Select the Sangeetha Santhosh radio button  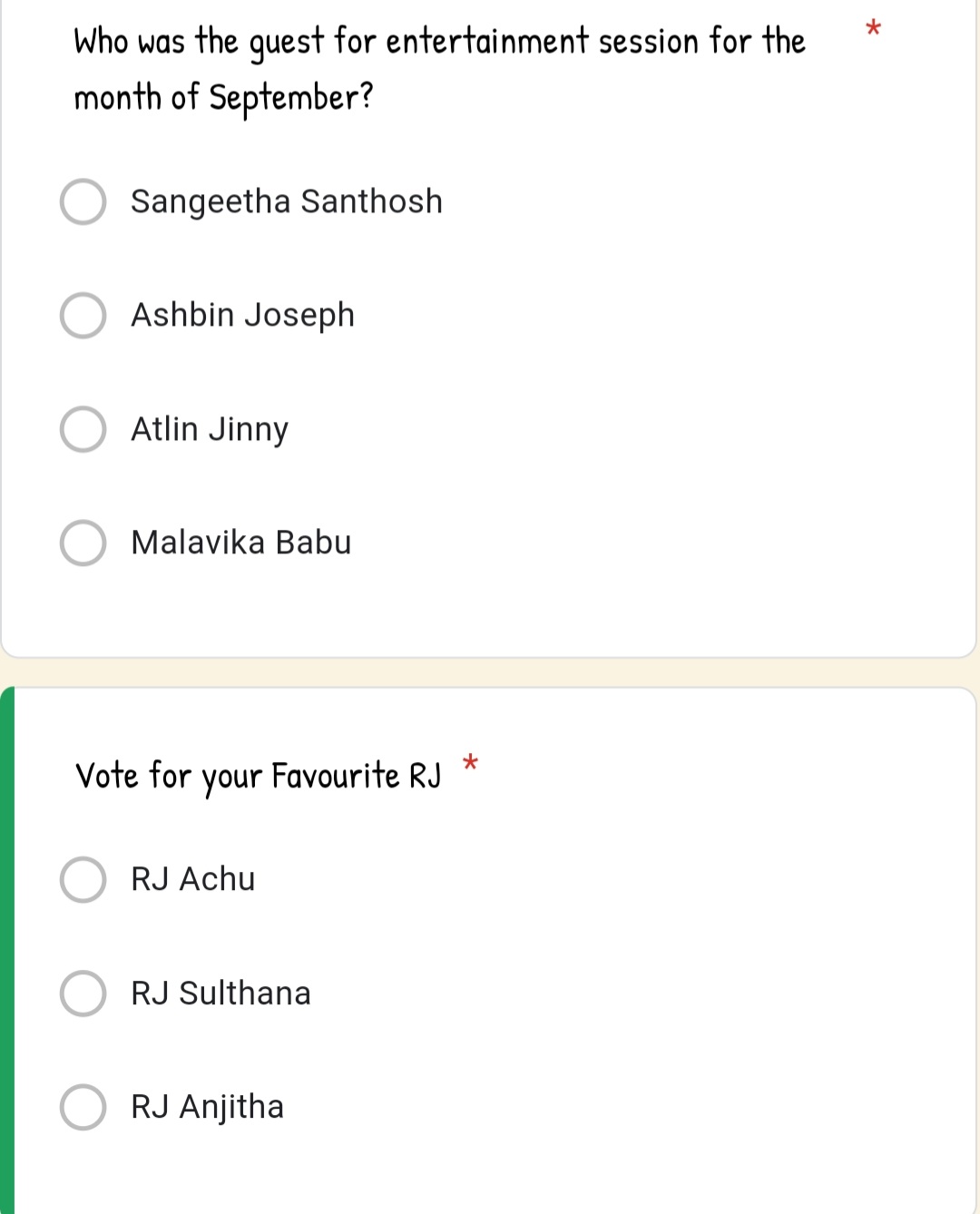point(83,201)
